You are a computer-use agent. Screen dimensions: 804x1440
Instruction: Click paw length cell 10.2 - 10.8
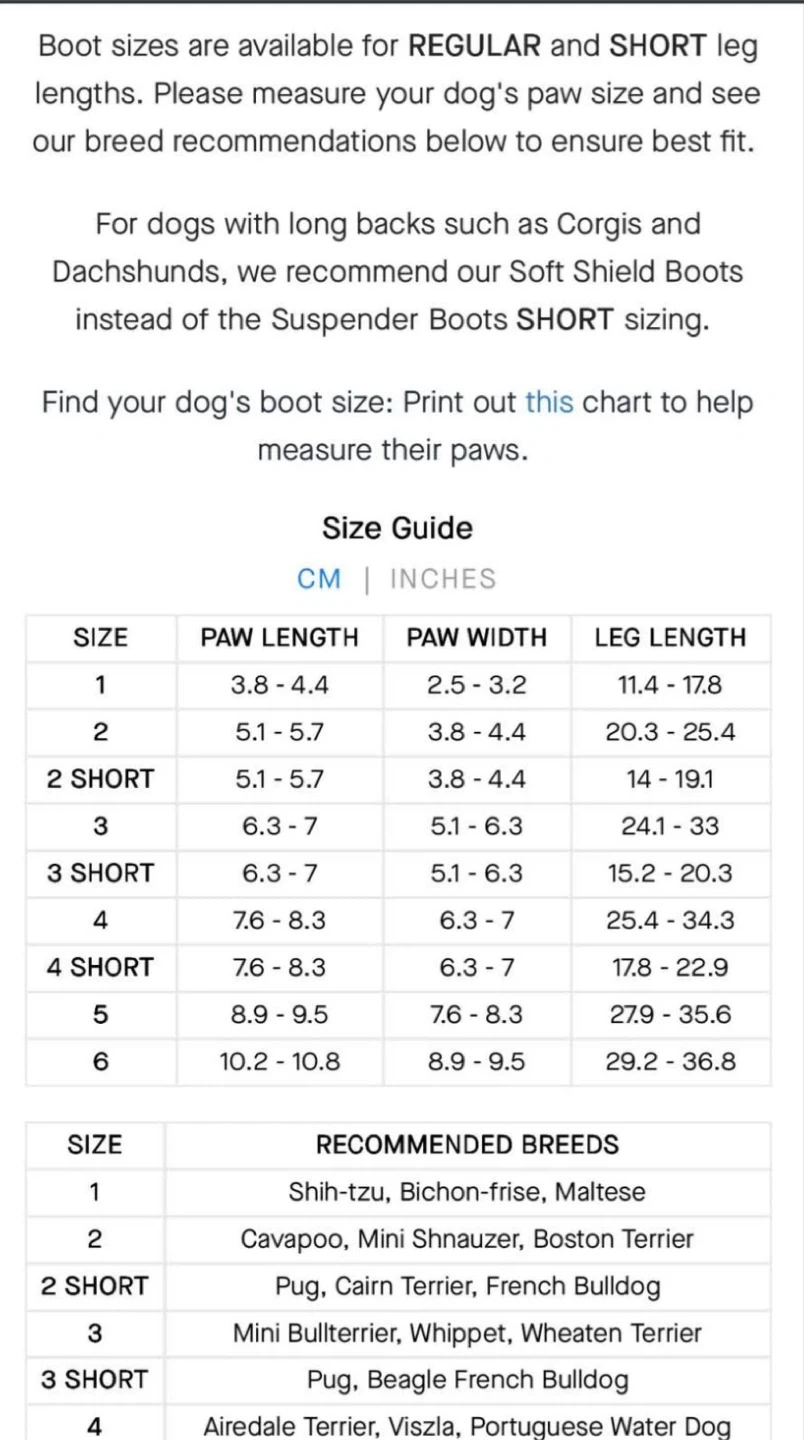pyautogui.click(x=280, y=1061)
